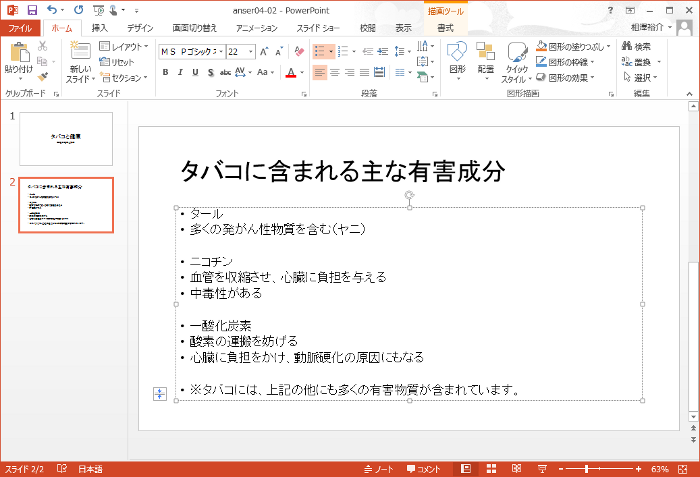Increase the font size
Image resolution: width=700 pixels, height=477 pixels.
[264, 52]
